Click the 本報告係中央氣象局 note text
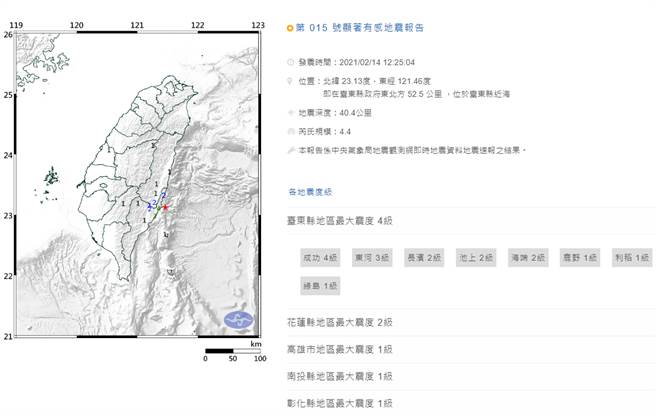 (412, 150)
